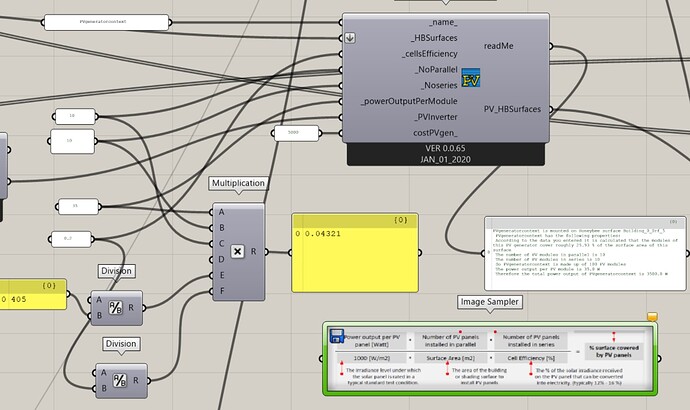Click the readMe output of the PV component
The width and height of the screenshot is (690, 410).
pos(499,46)
